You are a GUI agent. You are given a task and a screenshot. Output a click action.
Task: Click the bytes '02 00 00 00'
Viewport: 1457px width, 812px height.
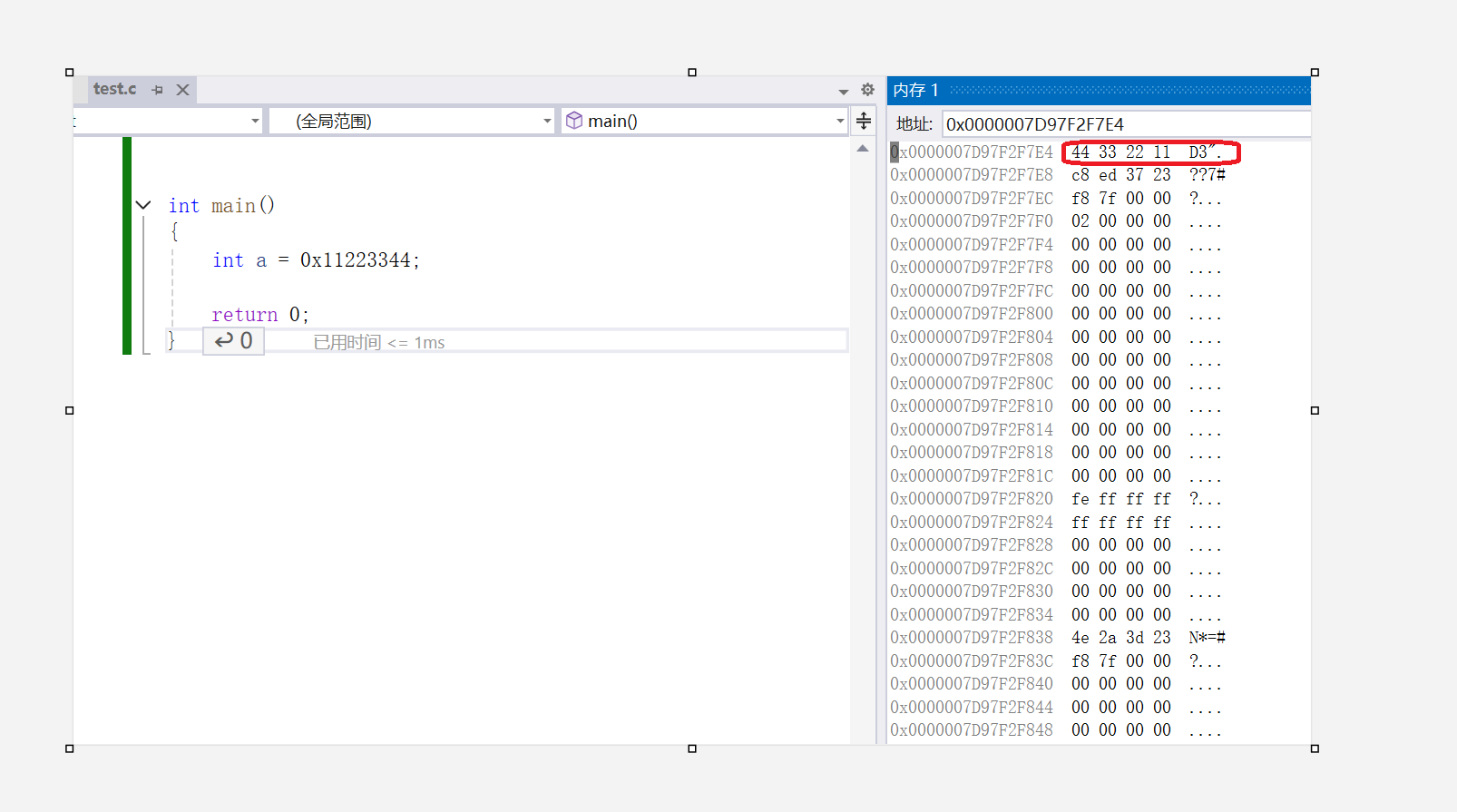coord(1121,220)
